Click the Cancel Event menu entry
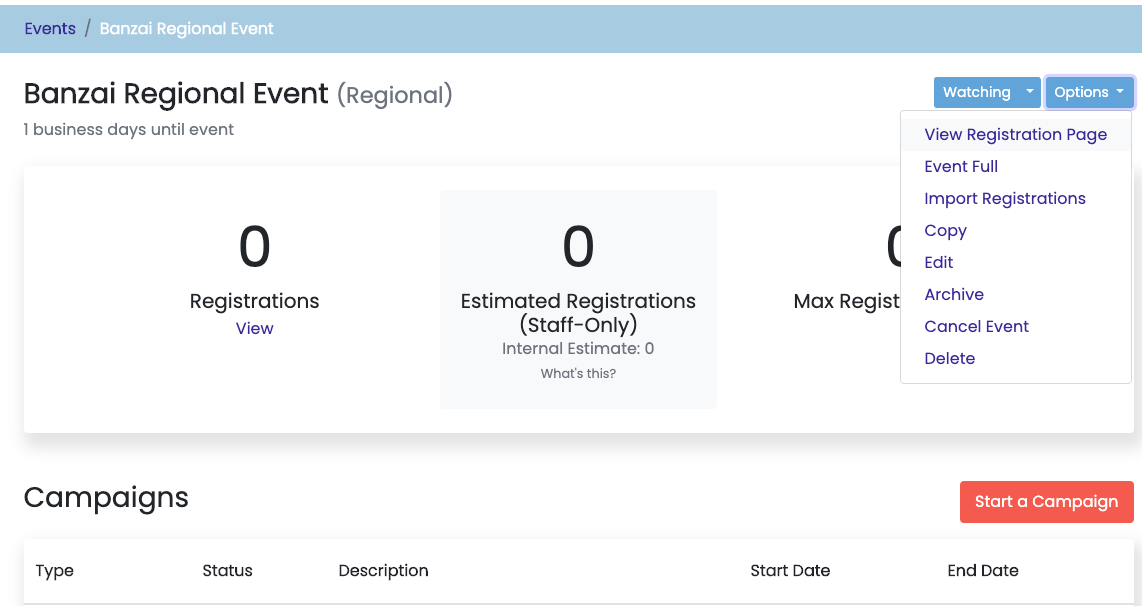 [976, 326]
